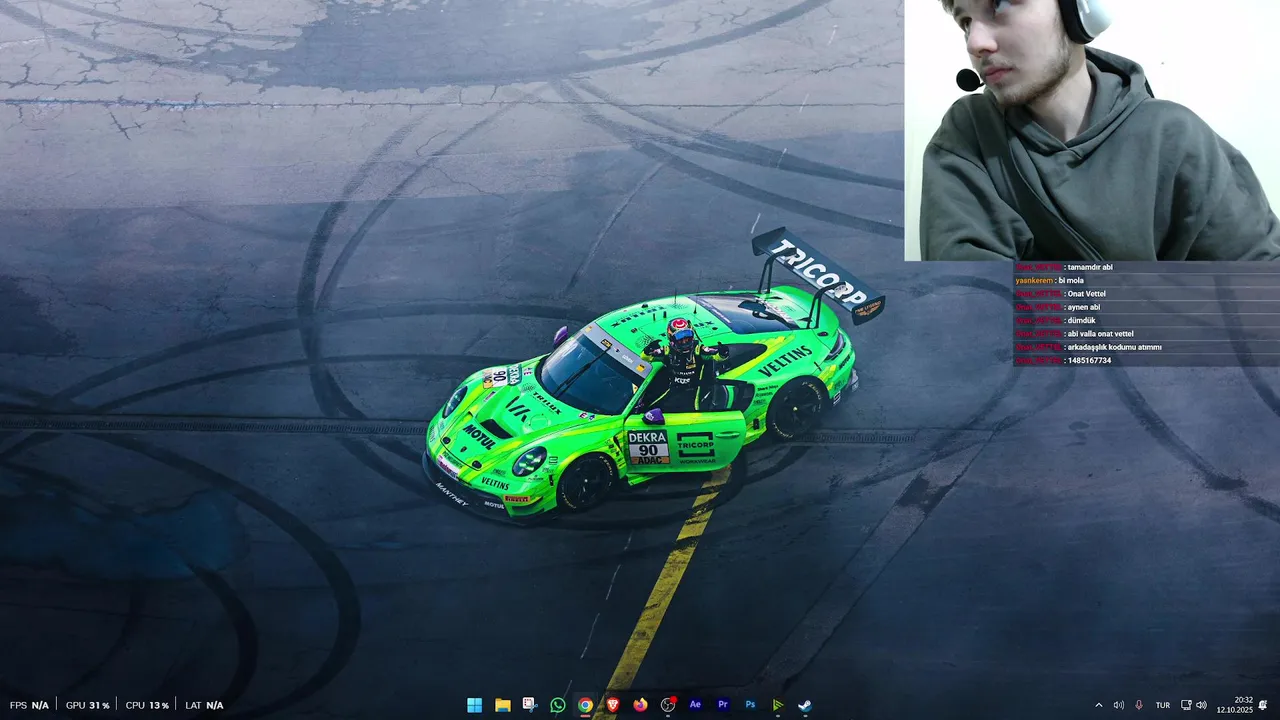This screenshot has height=720, width=1280.
Task: Launch Adobe Premiere Pro
Action: coord(723,705)
